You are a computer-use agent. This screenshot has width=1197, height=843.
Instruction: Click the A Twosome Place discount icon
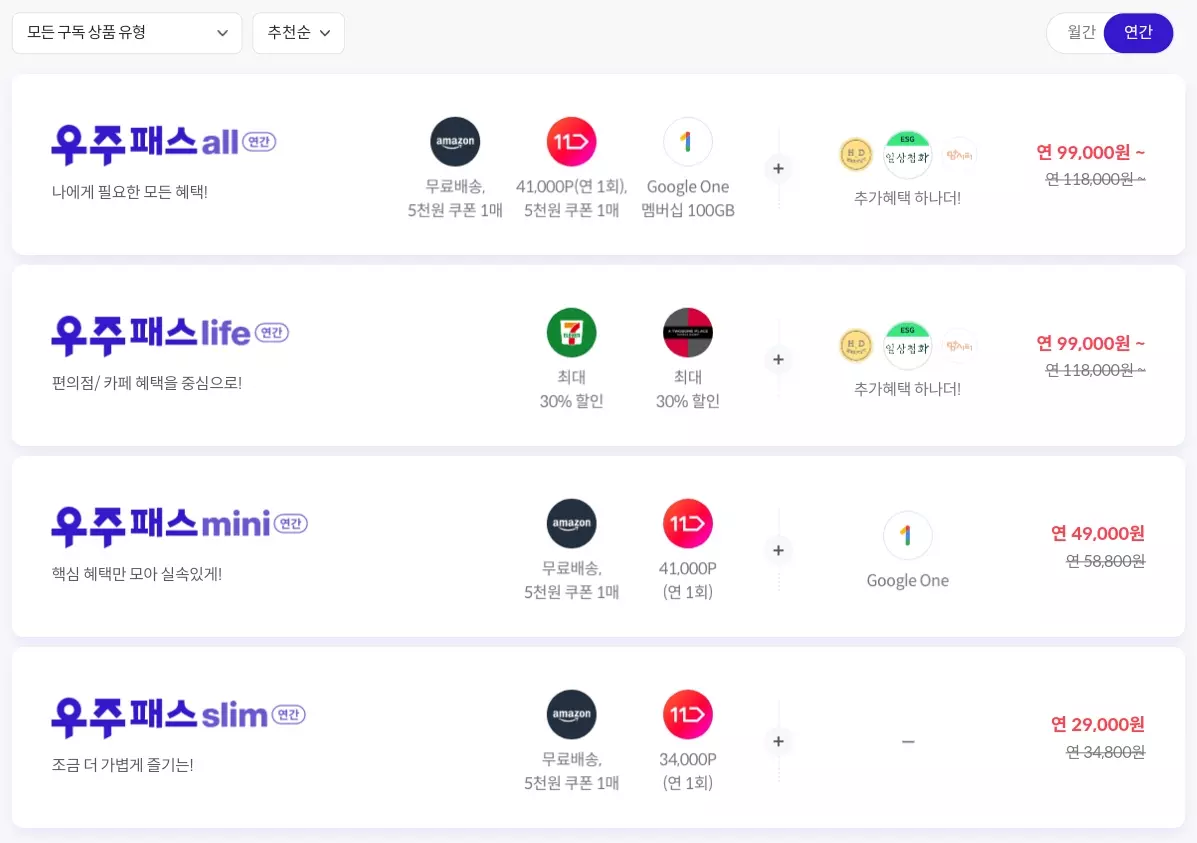point(687,332)
